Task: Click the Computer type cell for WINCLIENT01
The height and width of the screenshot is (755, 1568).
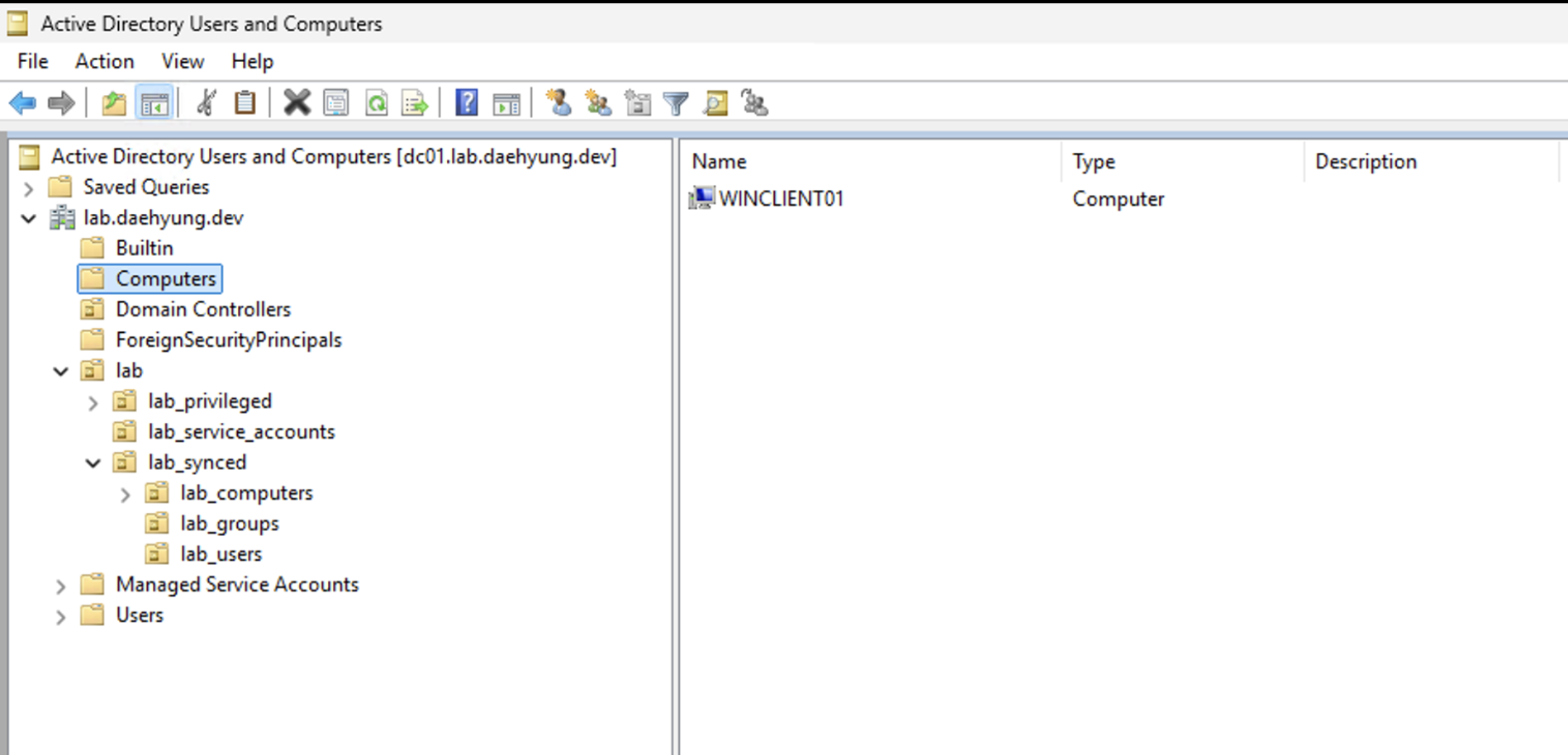Action: pyautogui.click(x=1119, y=199)
